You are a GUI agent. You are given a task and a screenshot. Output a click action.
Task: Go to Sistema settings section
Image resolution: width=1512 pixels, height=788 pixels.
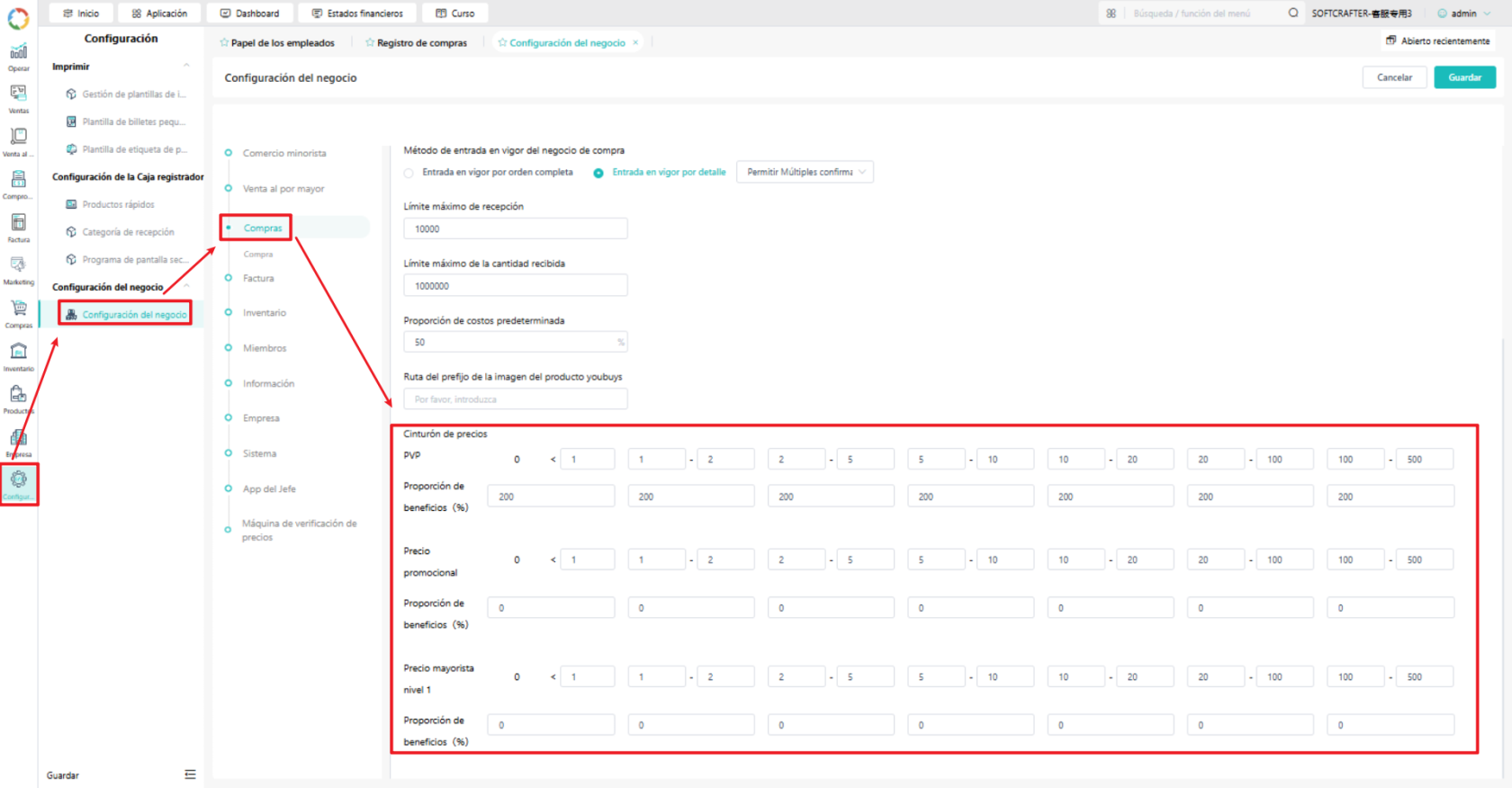[x=260, y=453]
